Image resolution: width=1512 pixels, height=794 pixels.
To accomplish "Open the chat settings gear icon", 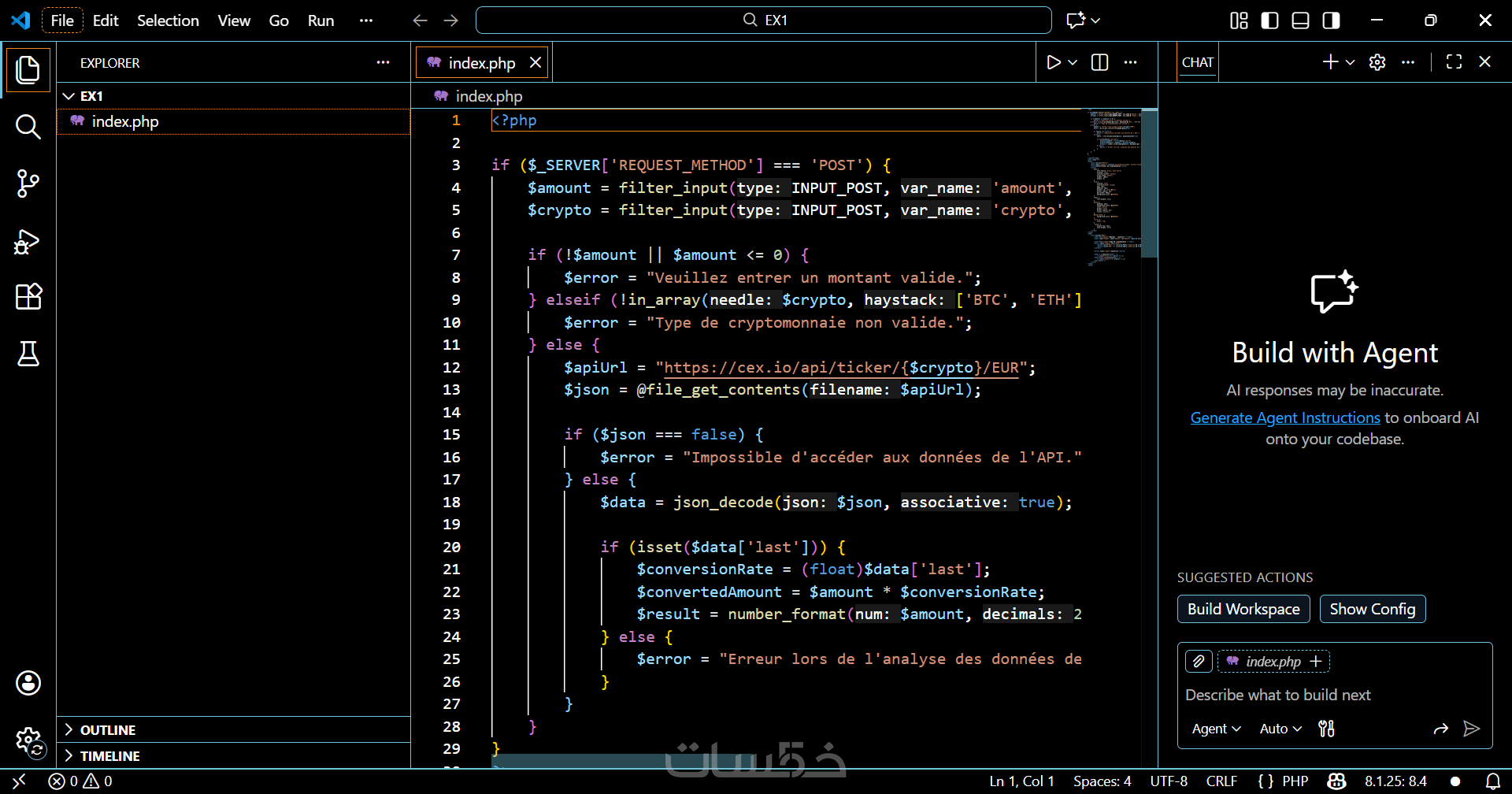I will (1377, 62).
